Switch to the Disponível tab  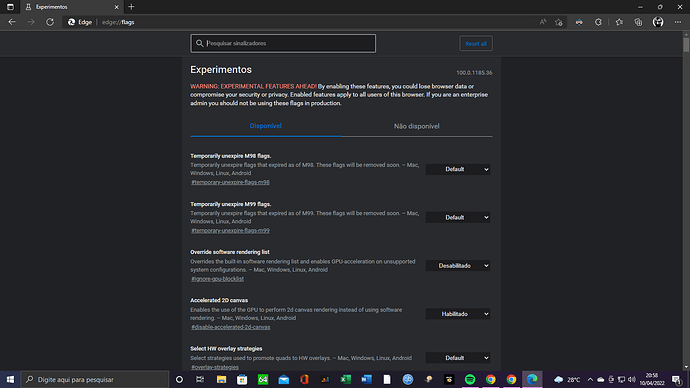pyautogui.click(x=266, y=126)
